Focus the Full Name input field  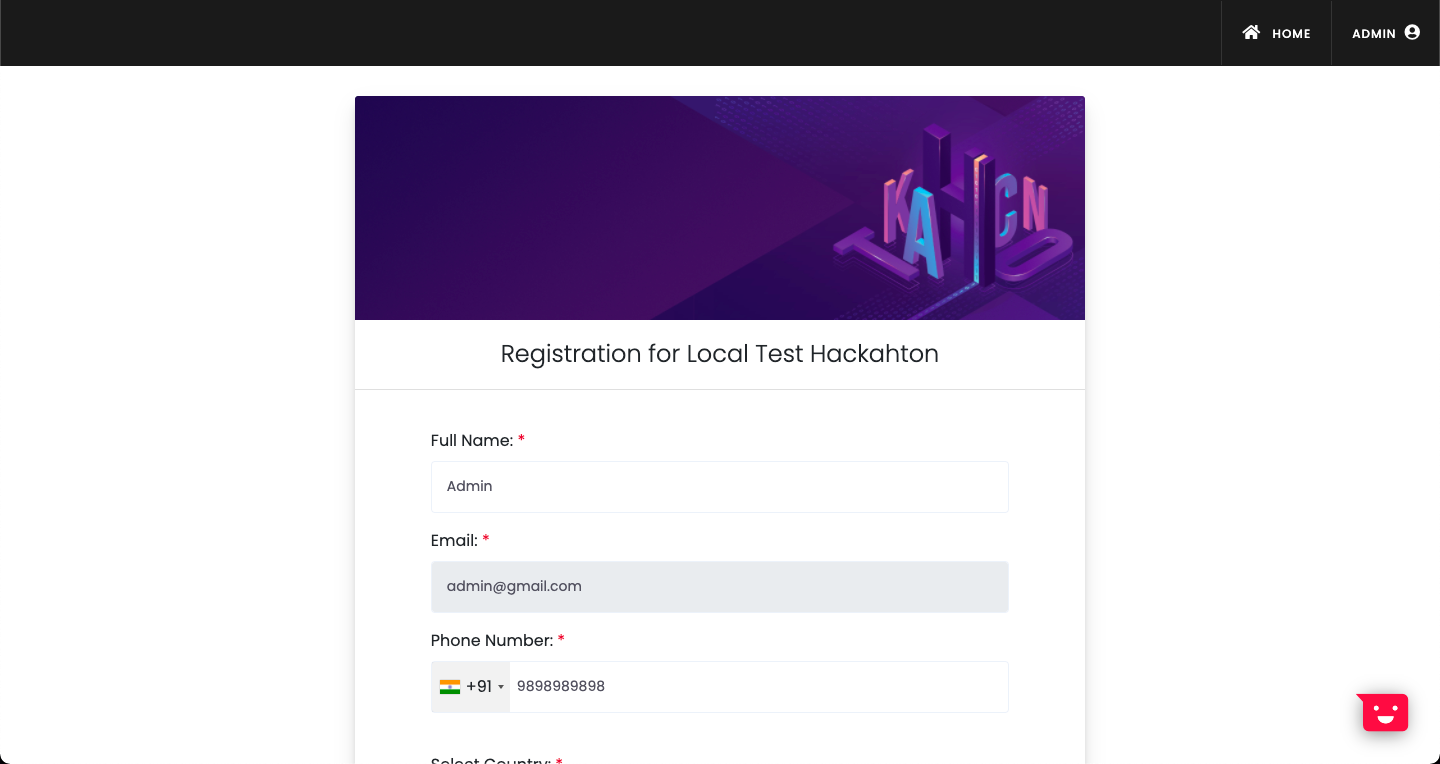719,487
